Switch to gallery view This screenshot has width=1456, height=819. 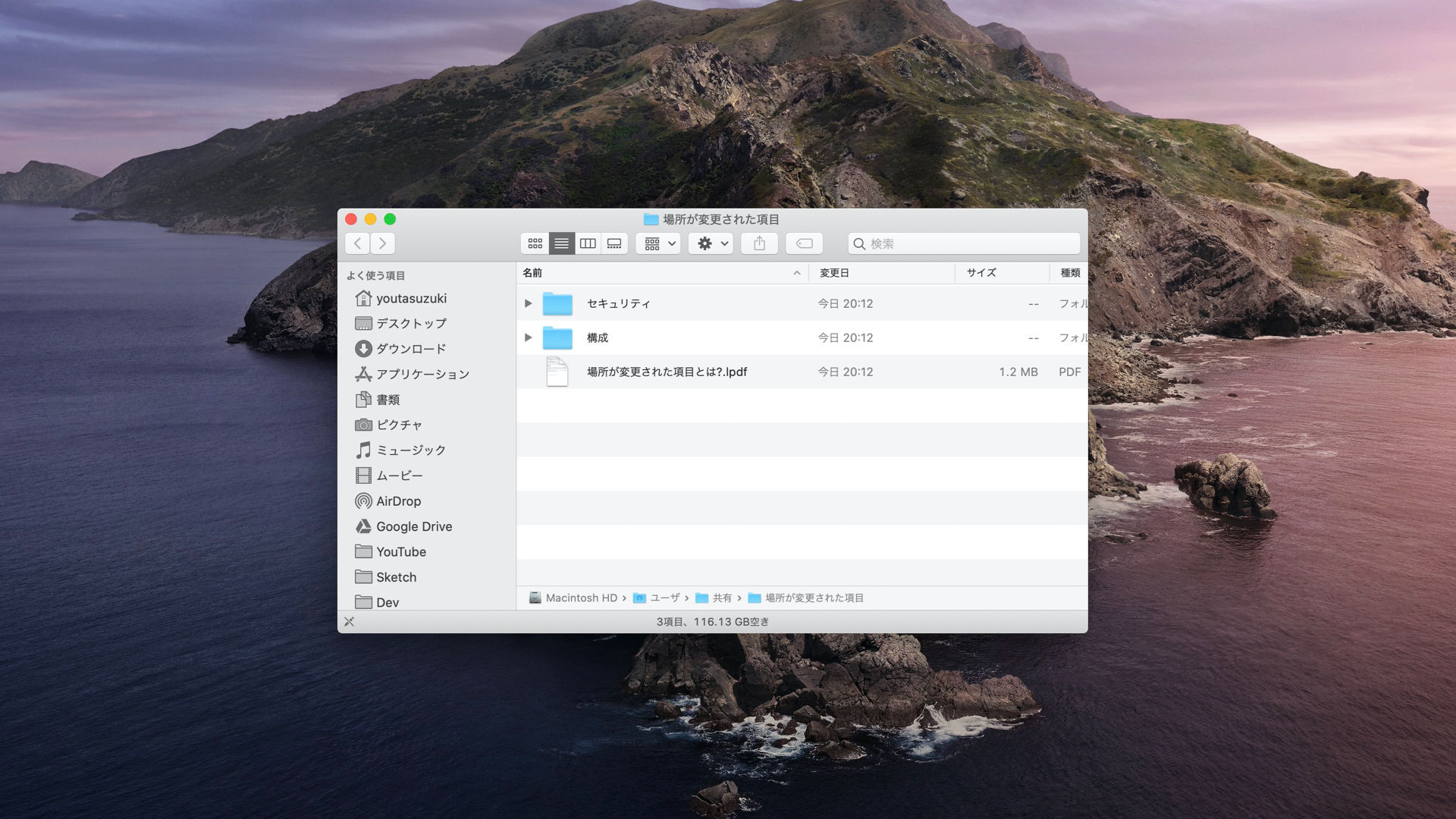(x=613, y=243)
